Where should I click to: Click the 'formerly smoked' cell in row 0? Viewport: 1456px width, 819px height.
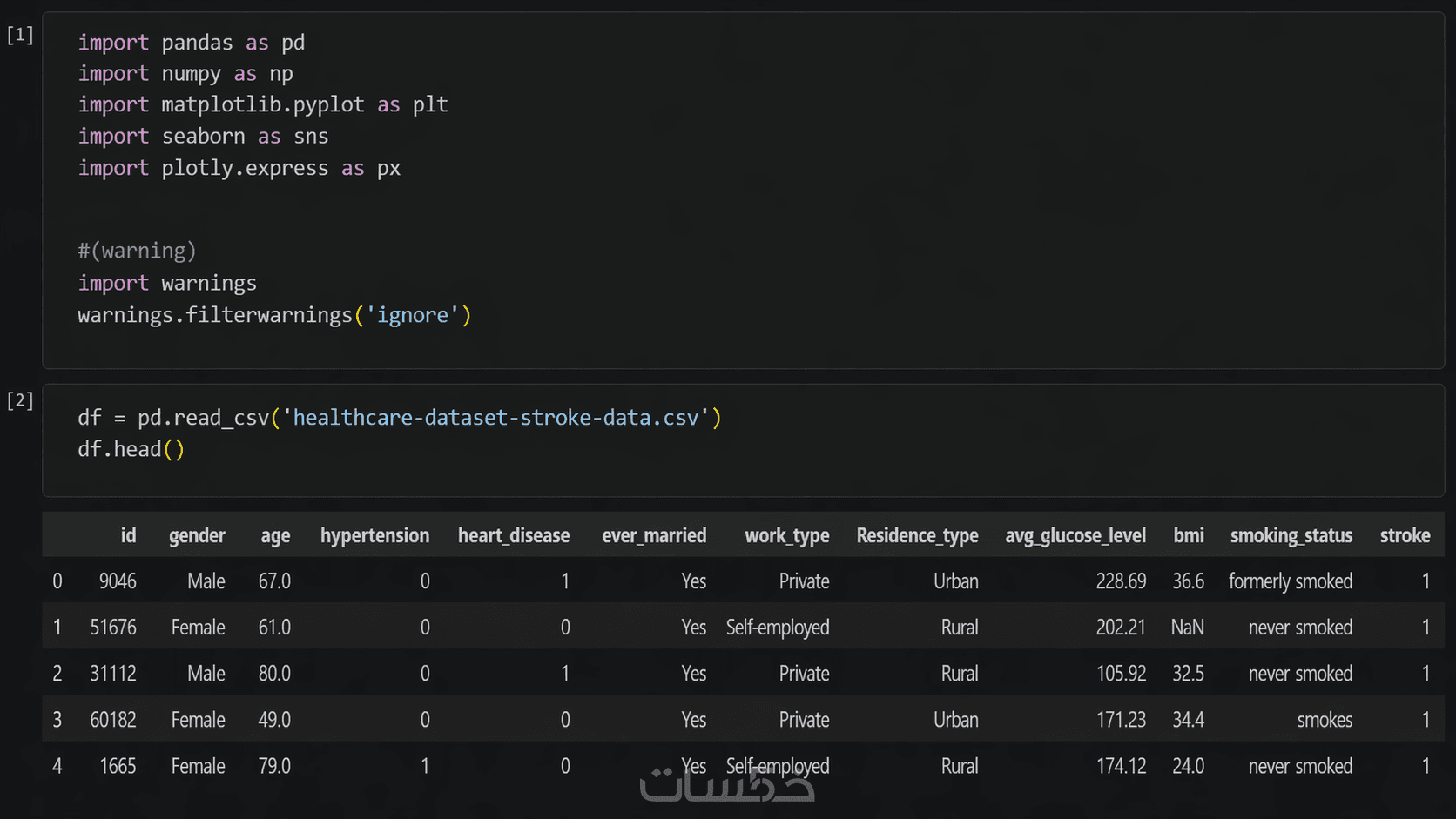click(x=1291, y=581)
